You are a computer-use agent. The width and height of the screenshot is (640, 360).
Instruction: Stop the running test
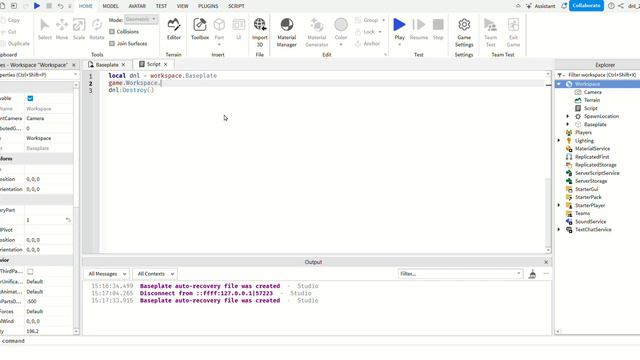point(438,29)
